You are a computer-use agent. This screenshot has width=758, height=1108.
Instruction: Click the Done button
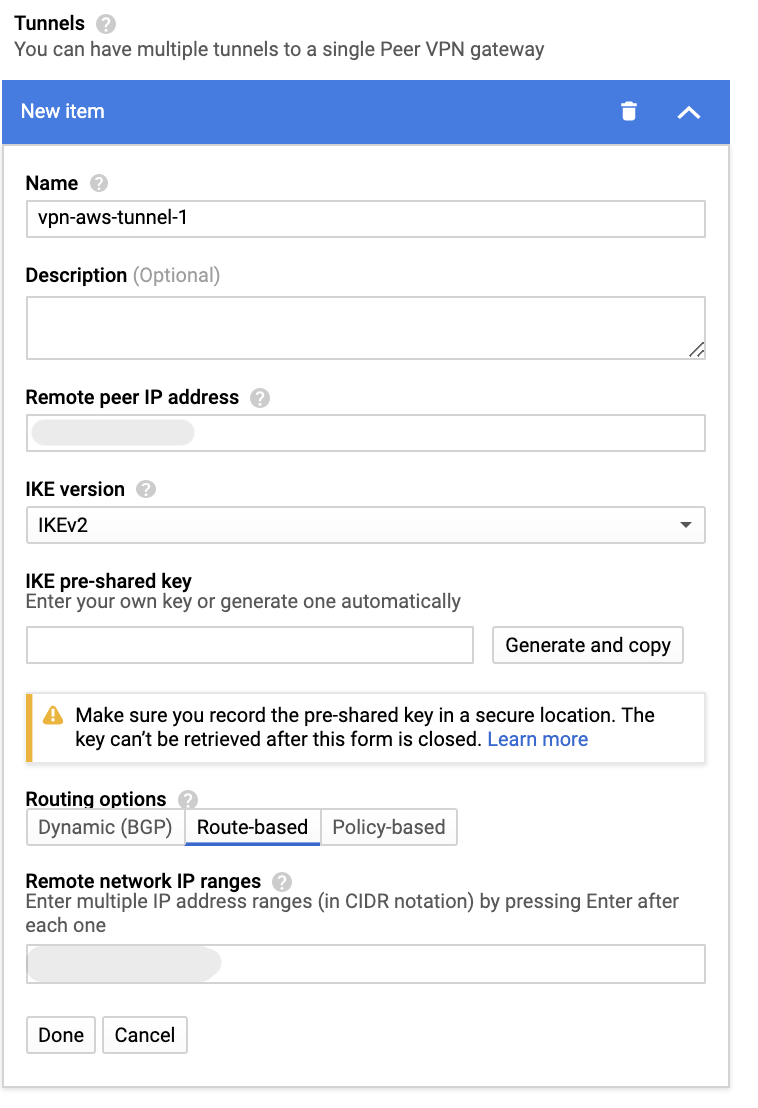click(61, 1035)
